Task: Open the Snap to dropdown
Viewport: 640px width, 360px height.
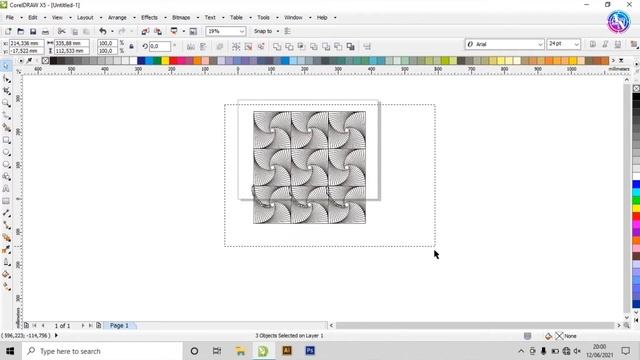Action: pos(278,31)
